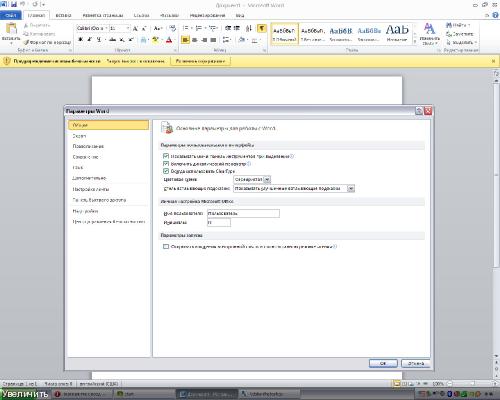
Task: Apply Superscript formatting
Action: (131, 40)
